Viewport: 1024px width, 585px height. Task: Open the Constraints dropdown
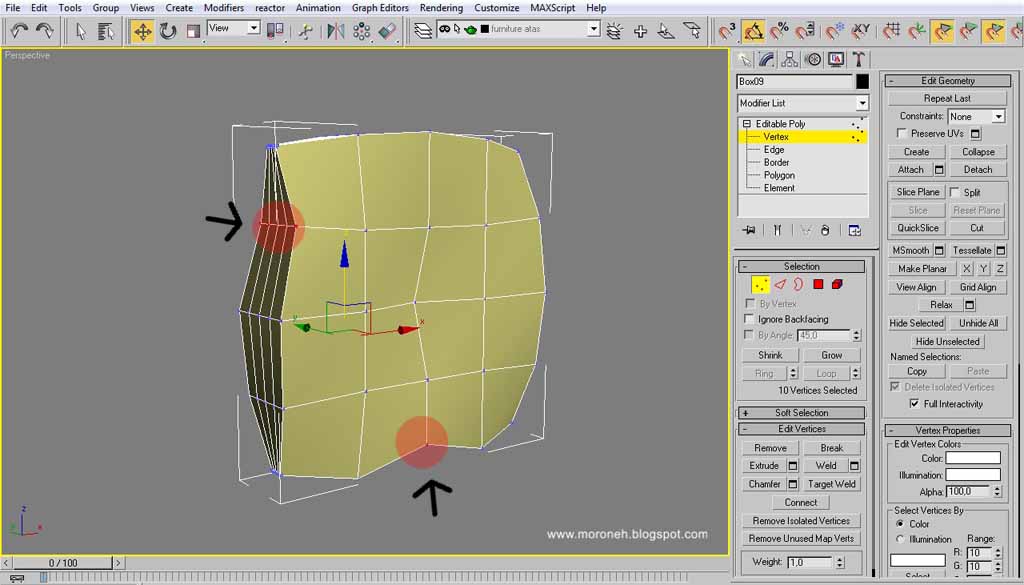click(x=998, y=117)
